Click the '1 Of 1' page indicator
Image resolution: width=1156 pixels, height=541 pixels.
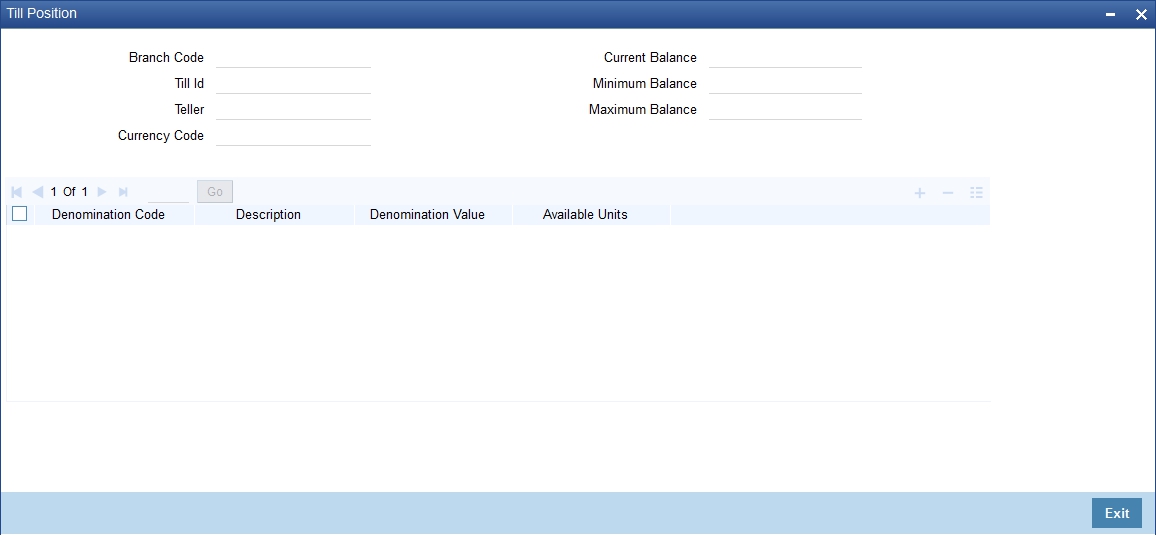tap(69, 192)
